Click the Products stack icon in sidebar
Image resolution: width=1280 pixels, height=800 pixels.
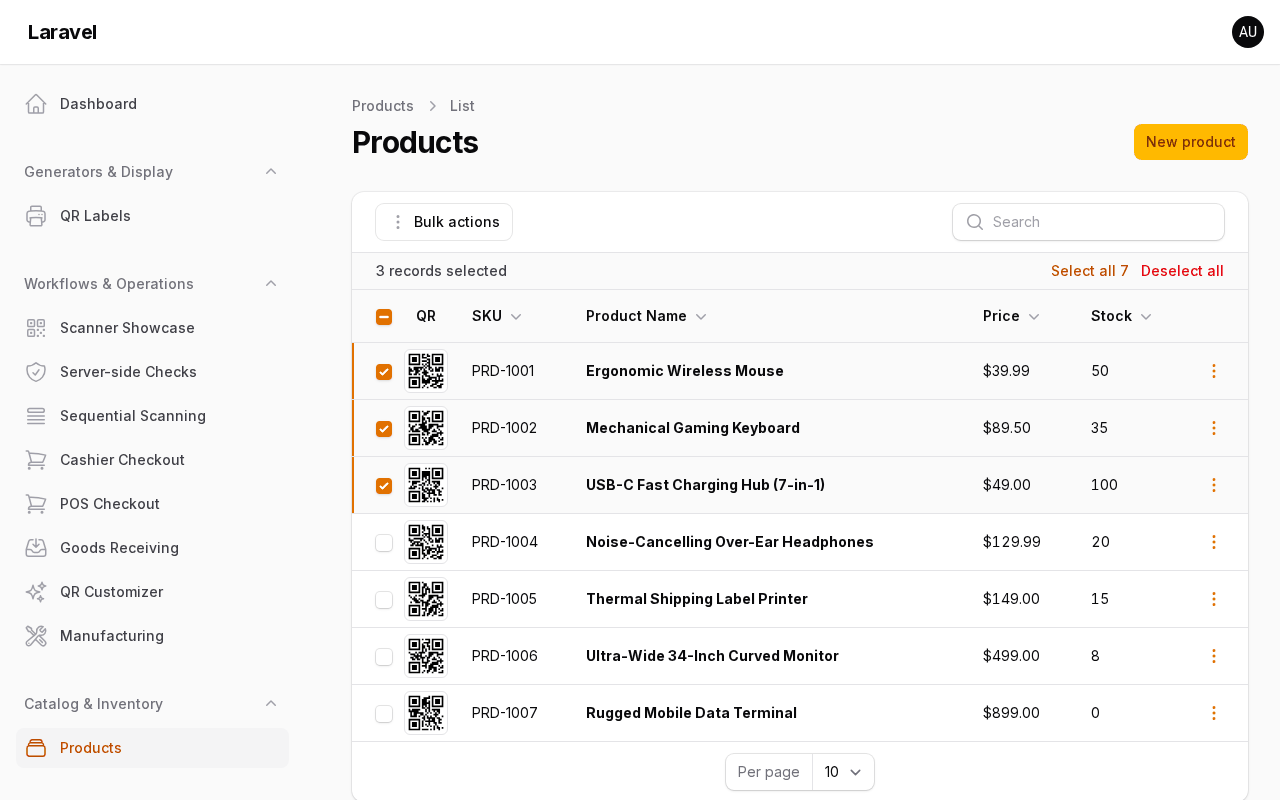coord(36,748)
